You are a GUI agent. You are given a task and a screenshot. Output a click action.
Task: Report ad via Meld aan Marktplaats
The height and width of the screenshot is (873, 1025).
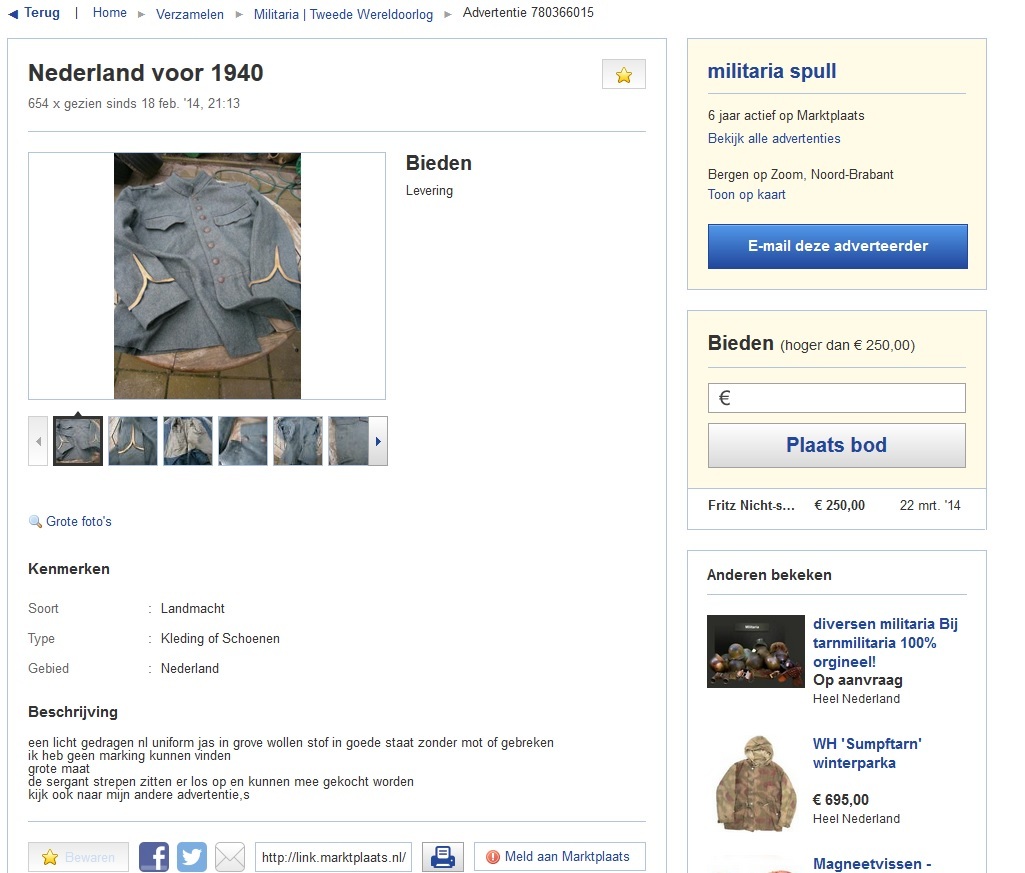click(559, 857)
